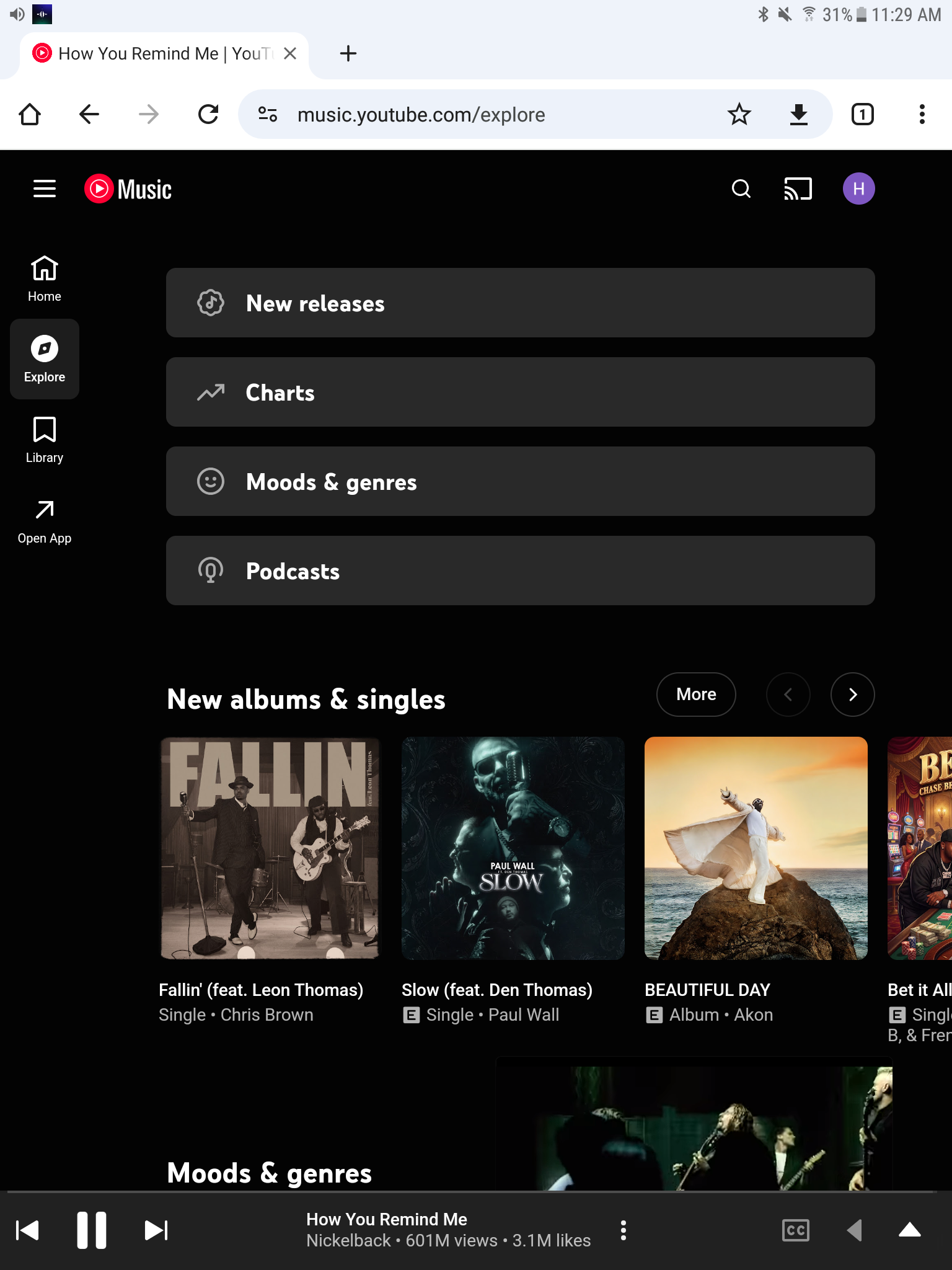952x1270 pixels.
Task: Click the mini video player preview
Action: (x=694, y=1124)
